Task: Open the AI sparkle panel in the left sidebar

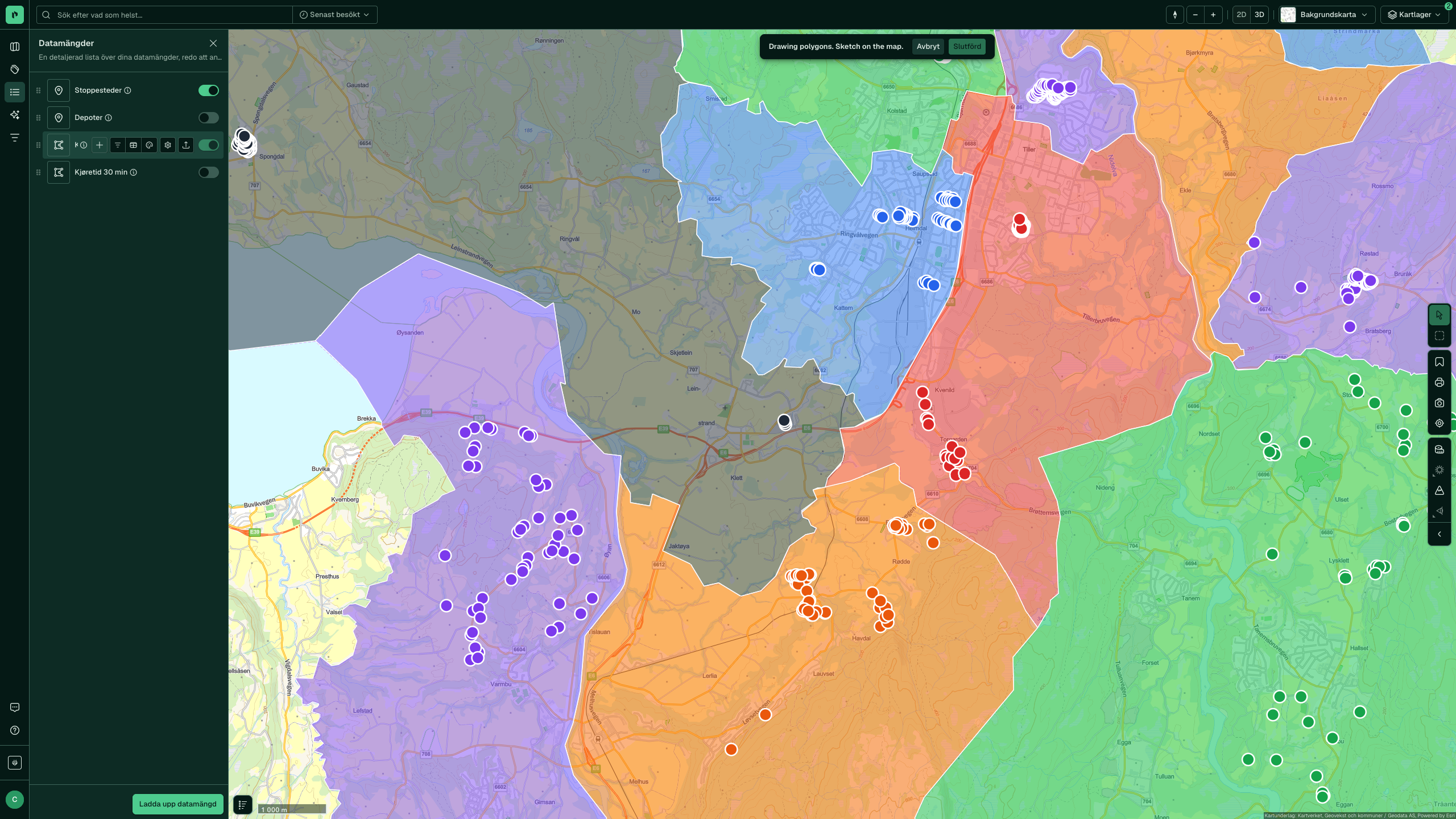Action: [x=15, y=115]
